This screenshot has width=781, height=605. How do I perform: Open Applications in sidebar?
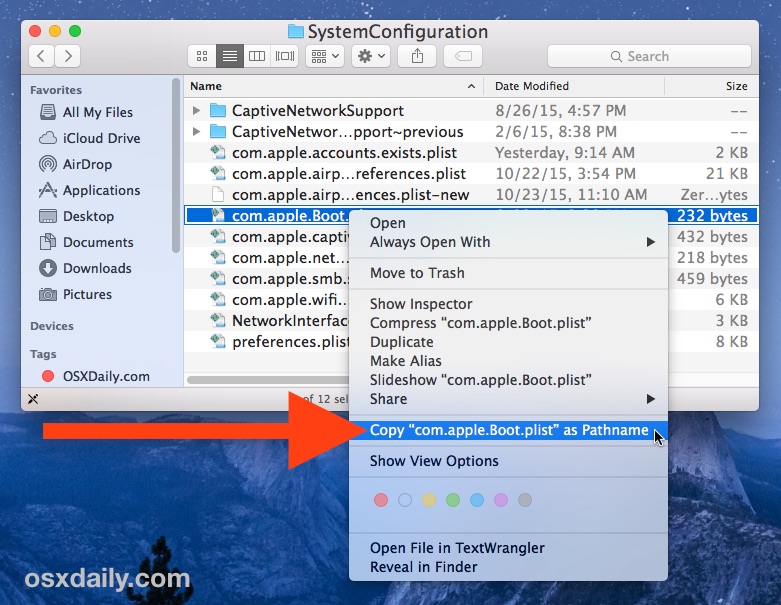coord(90,190)
